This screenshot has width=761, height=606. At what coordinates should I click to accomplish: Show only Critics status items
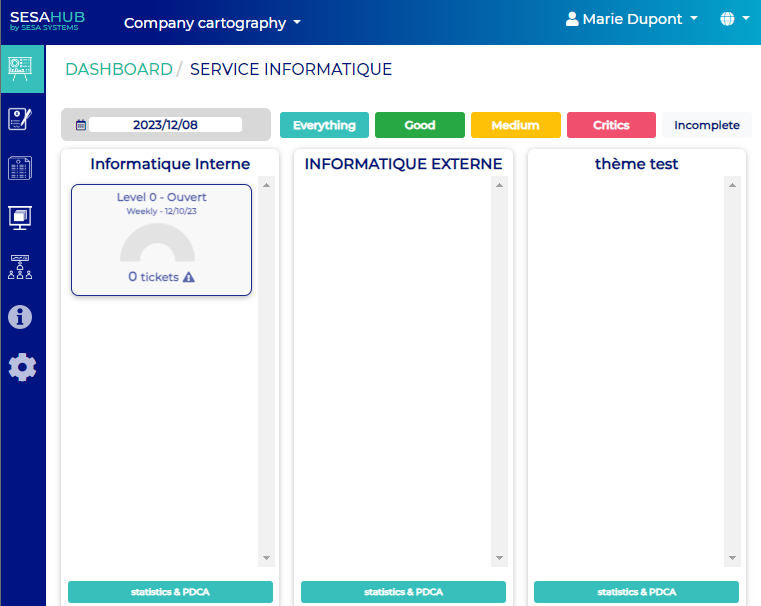click(x=611, y=125)
